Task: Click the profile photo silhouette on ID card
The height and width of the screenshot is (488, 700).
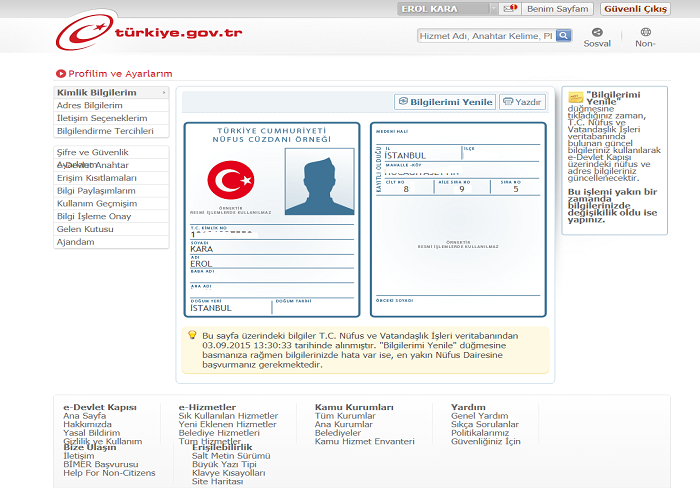Action: (320, 182)
